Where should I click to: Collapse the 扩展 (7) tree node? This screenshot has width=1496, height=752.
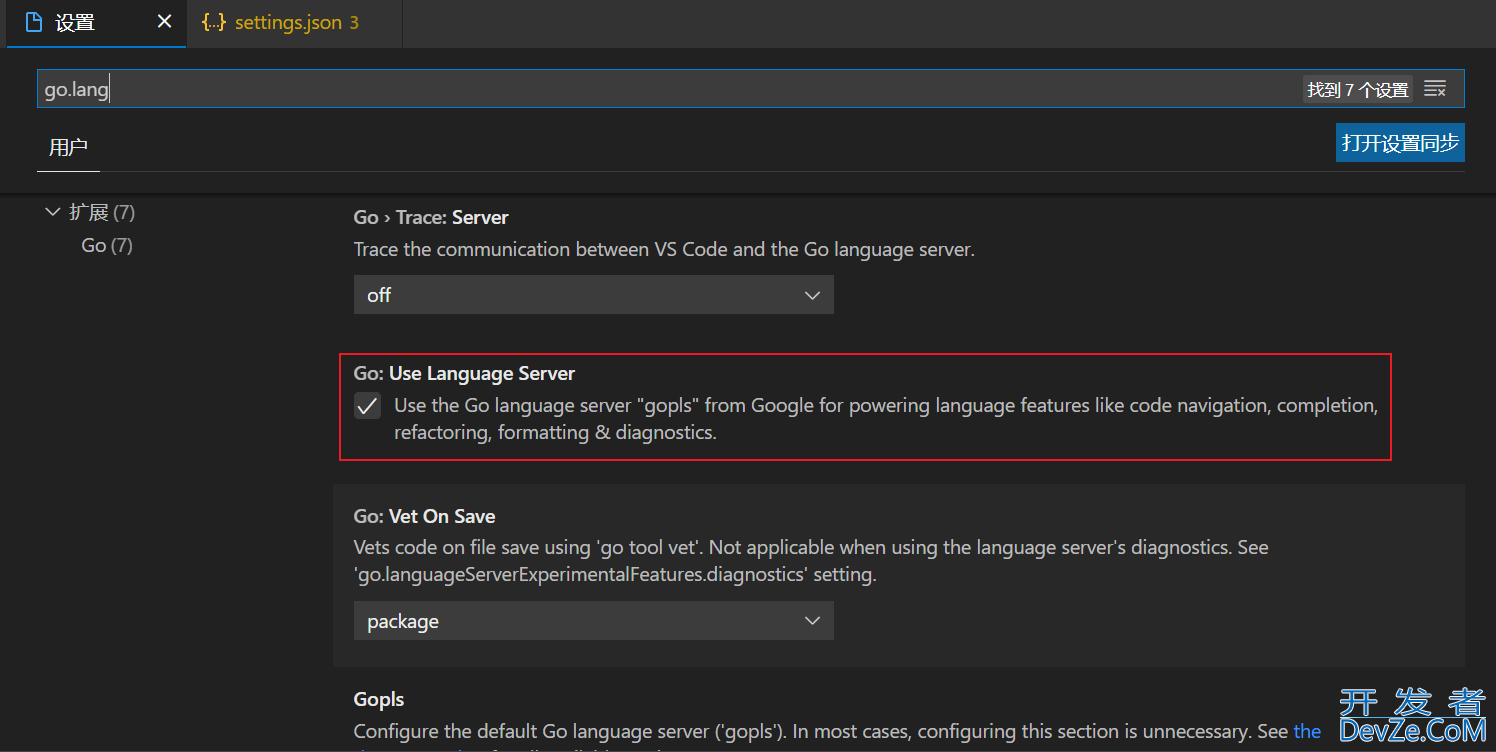[x=53, y=212]
